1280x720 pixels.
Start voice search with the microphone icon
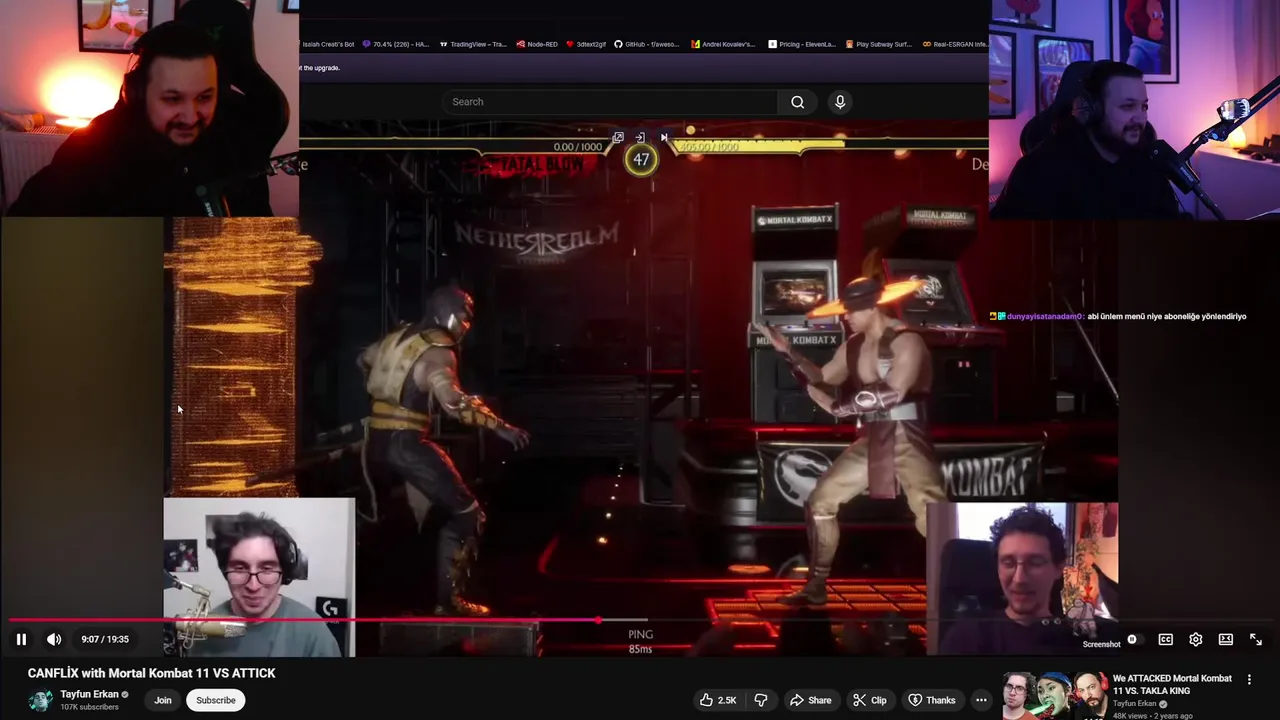[x=840, y=102]
